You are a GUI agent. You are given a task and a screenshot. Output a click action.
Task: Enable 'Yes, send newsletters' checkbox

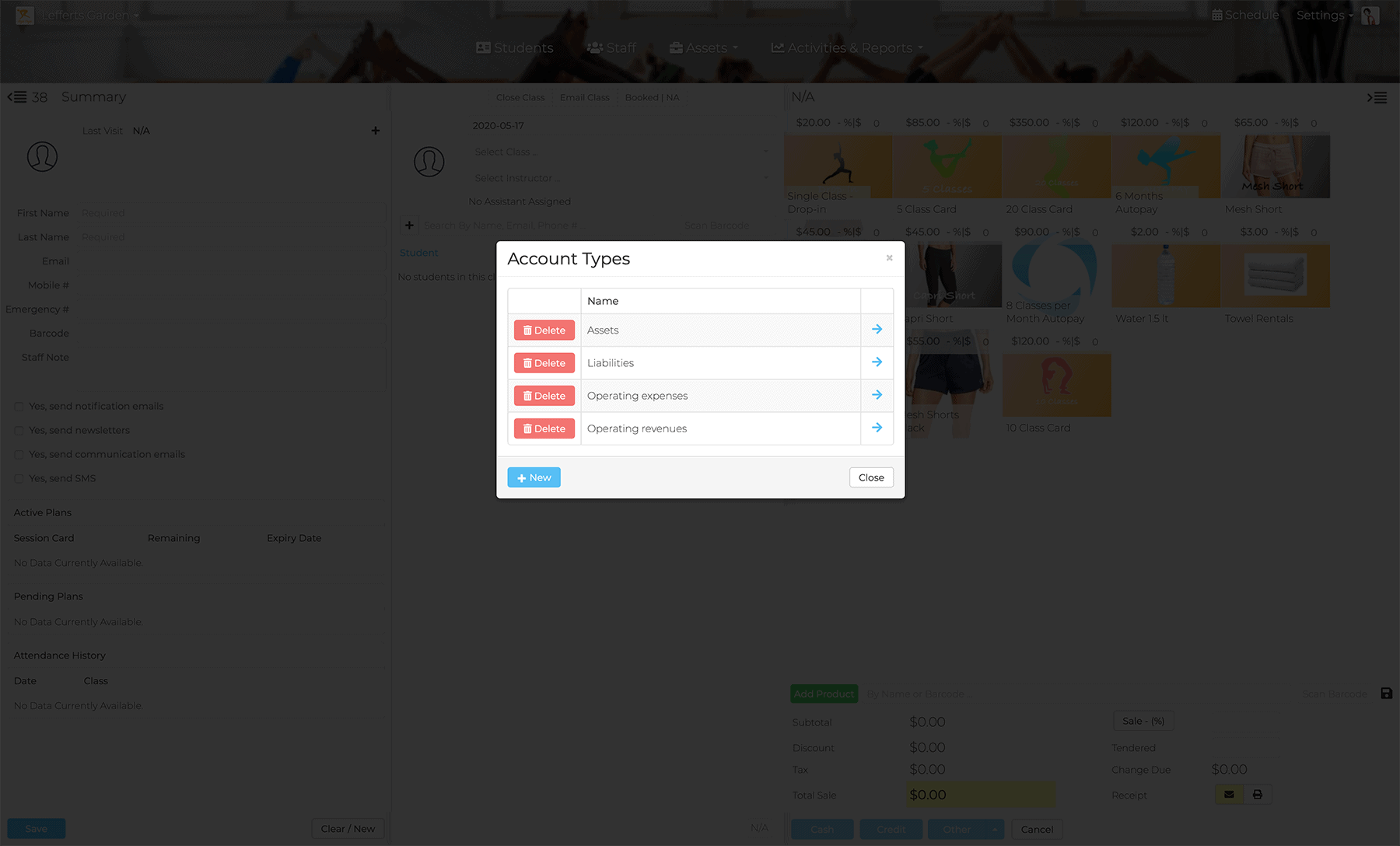pos(19,431)
